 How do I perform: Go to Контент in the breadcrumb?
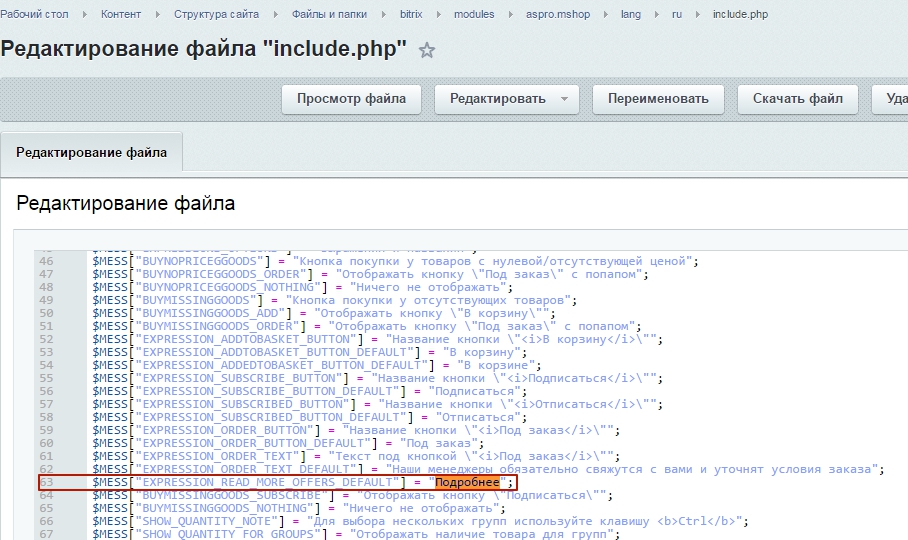121,15
